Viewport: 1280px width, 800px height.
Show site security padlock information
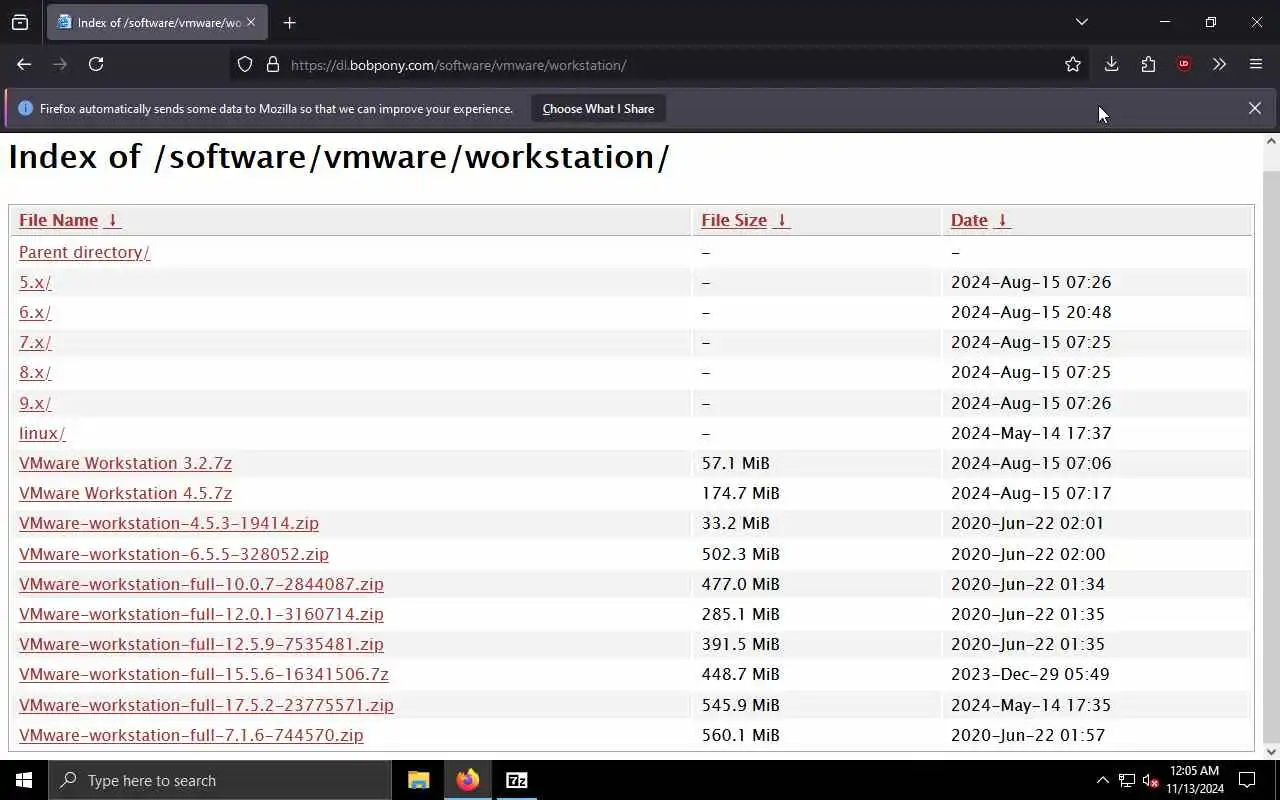[272, 64]
